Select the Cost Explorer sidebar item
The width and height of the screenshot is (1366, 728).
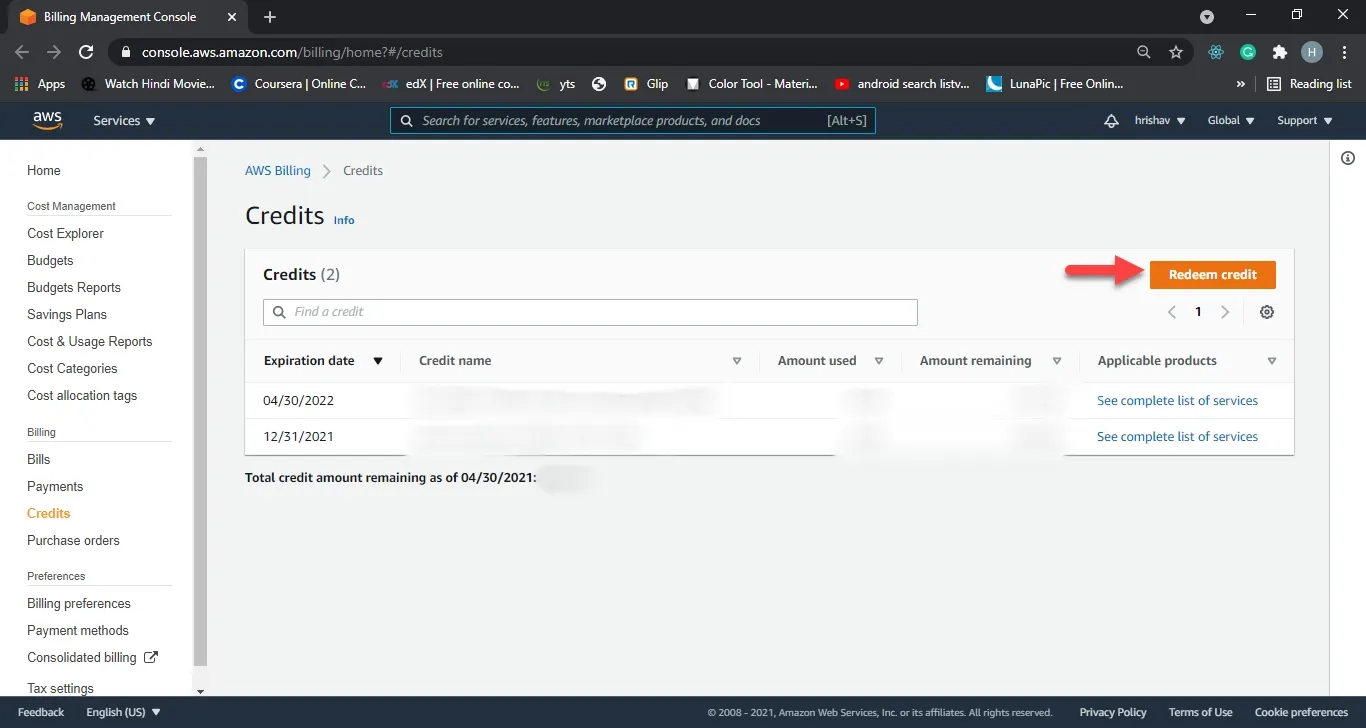[65, 233]
